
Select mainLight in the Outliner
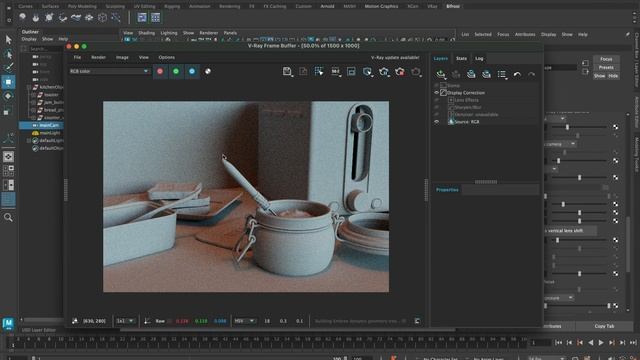coord(50,133)
